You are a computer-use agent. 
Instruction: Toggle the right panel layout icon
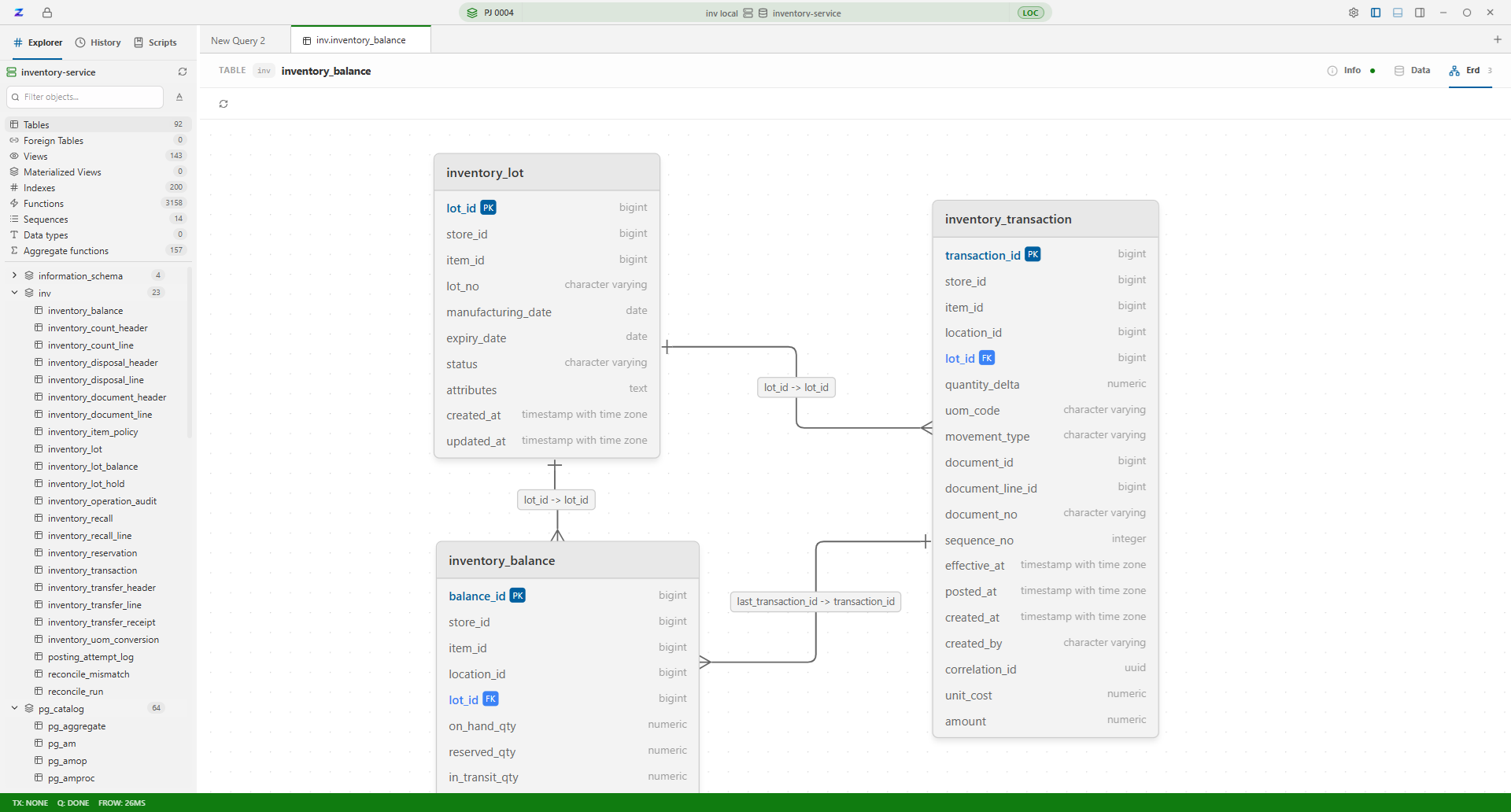(x=1420, y=13)
